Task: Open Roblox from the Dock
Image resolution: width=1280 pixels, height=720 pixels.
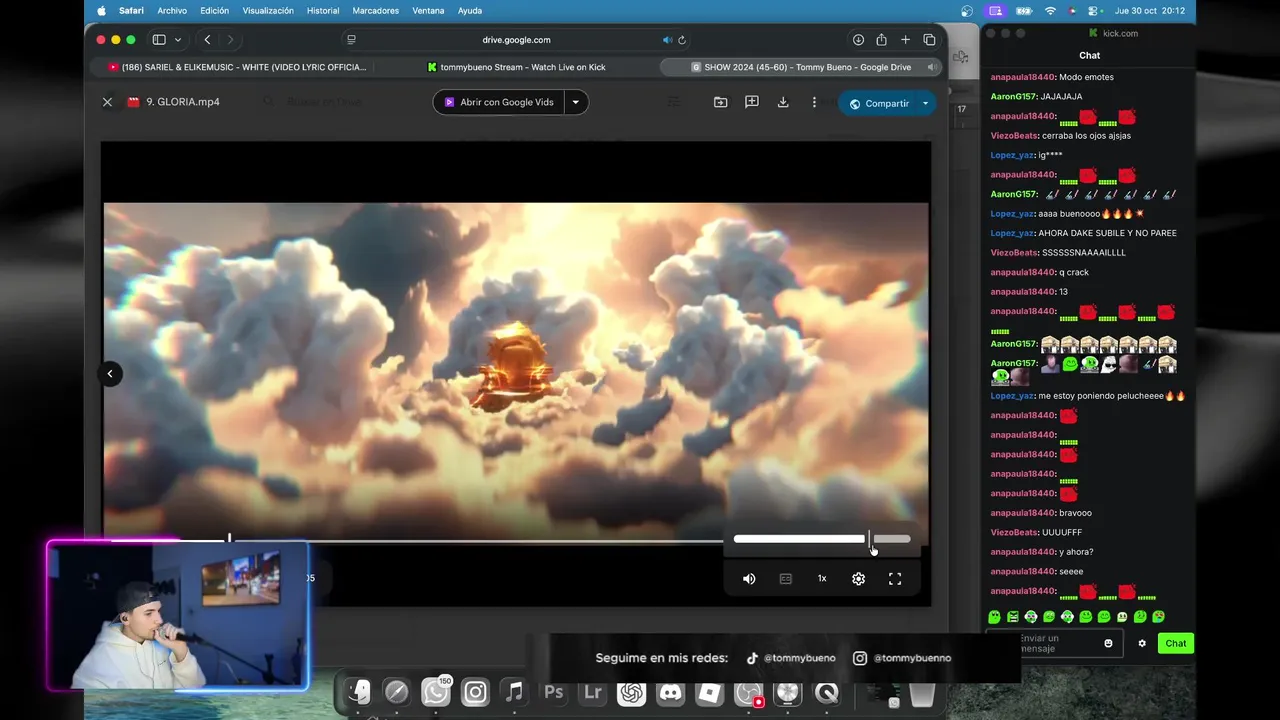Action: (709, 692)
